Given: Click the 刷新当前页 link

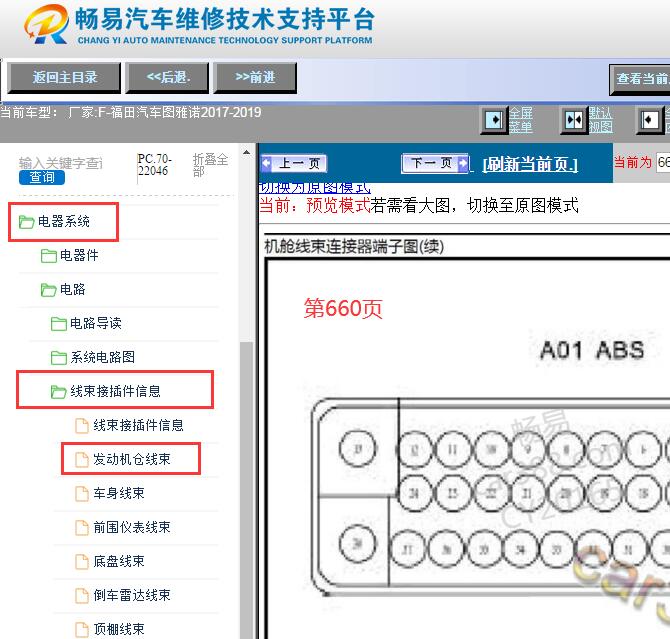Looking at the screenshot, I should [530, 164].
